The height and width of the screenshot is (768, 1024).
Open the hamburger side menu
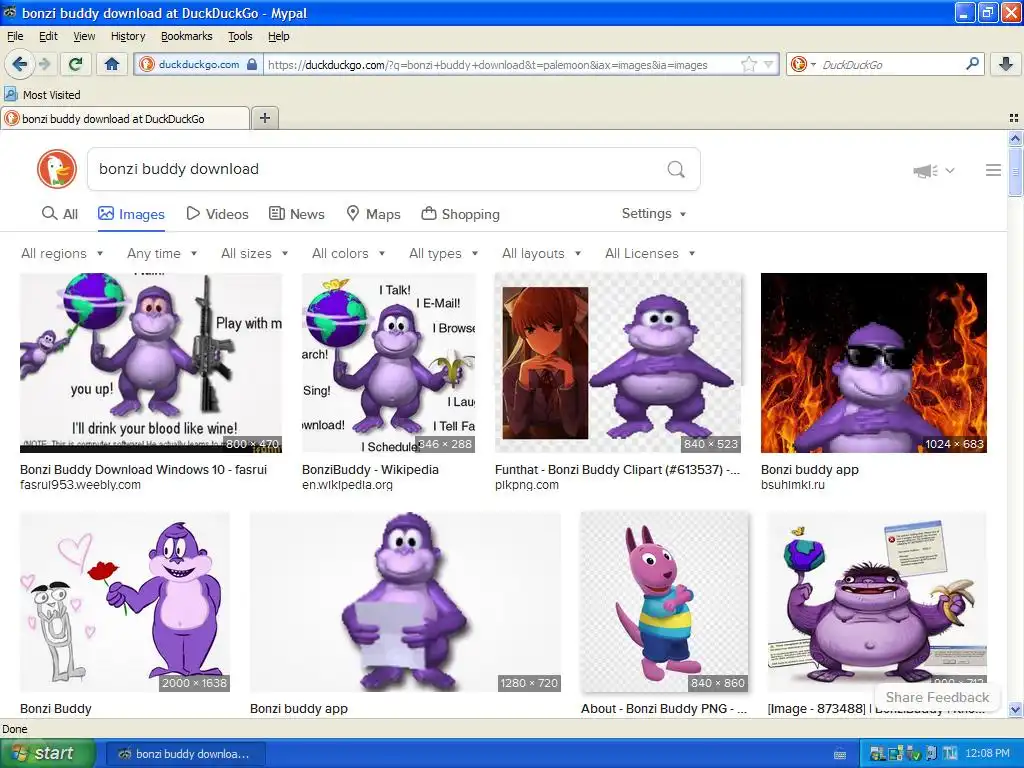click(x=993, y=170)
